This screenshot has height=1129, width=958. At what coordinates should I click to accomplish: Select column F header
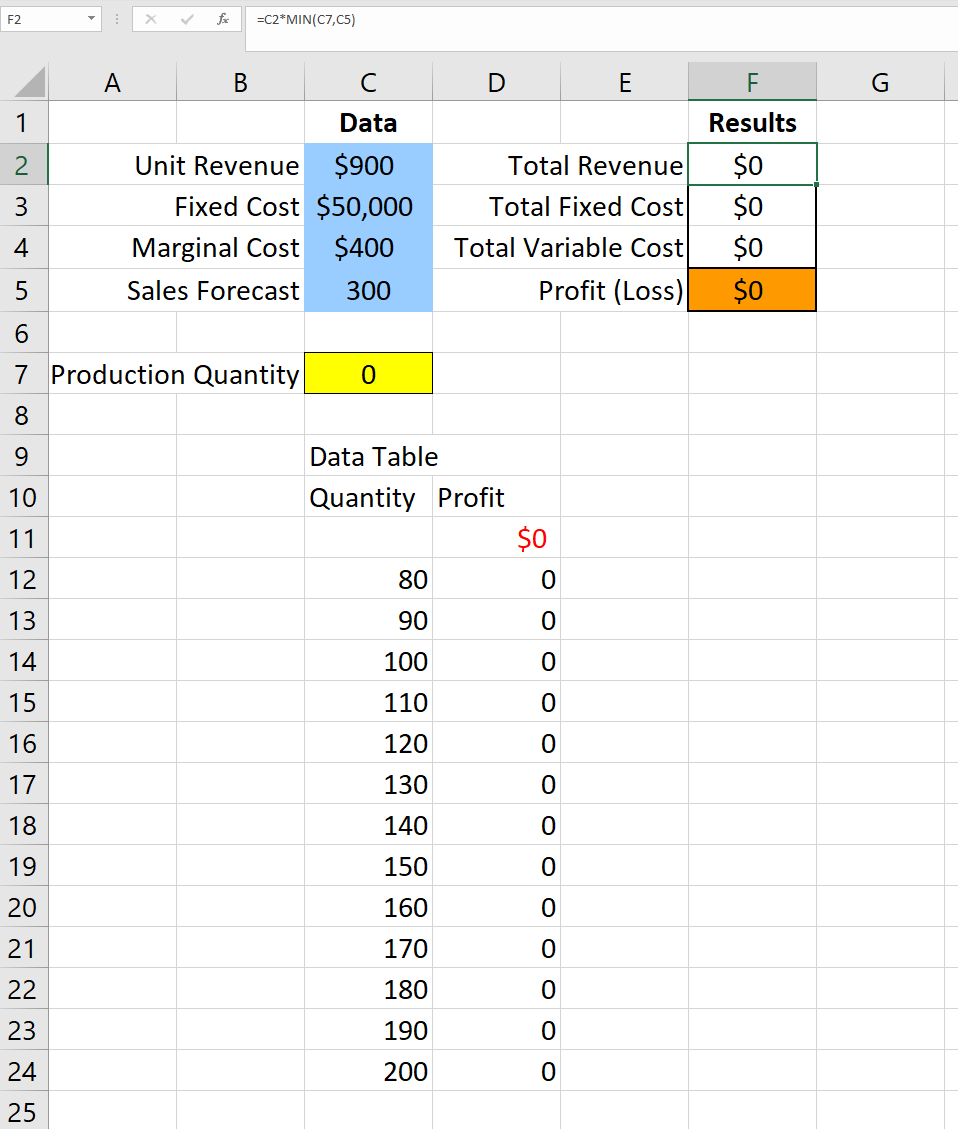(x=751, y=81)
